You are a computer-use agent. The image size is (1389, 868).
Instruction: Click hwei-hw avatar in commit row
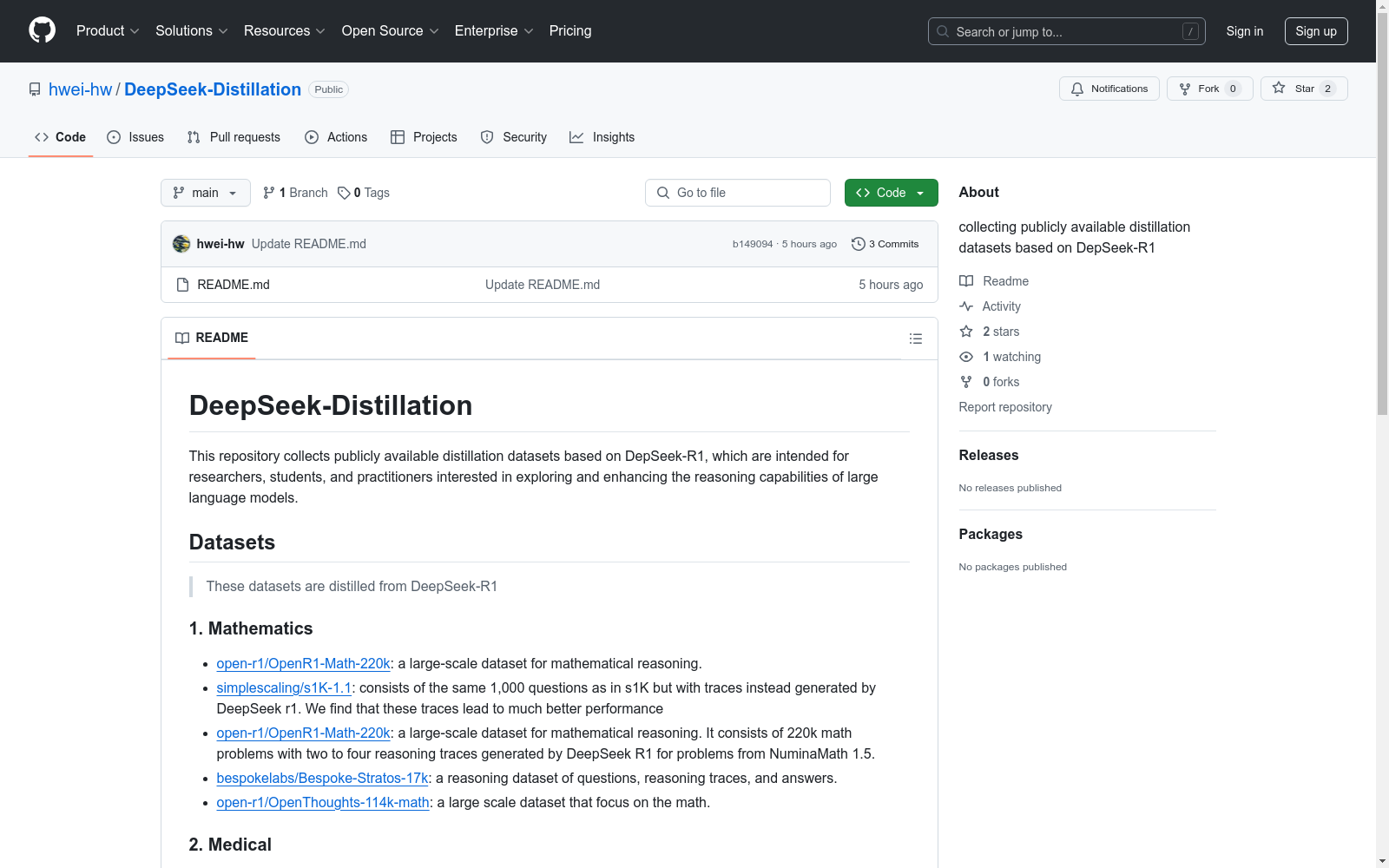pyautogui.click(x=181, y=244)
